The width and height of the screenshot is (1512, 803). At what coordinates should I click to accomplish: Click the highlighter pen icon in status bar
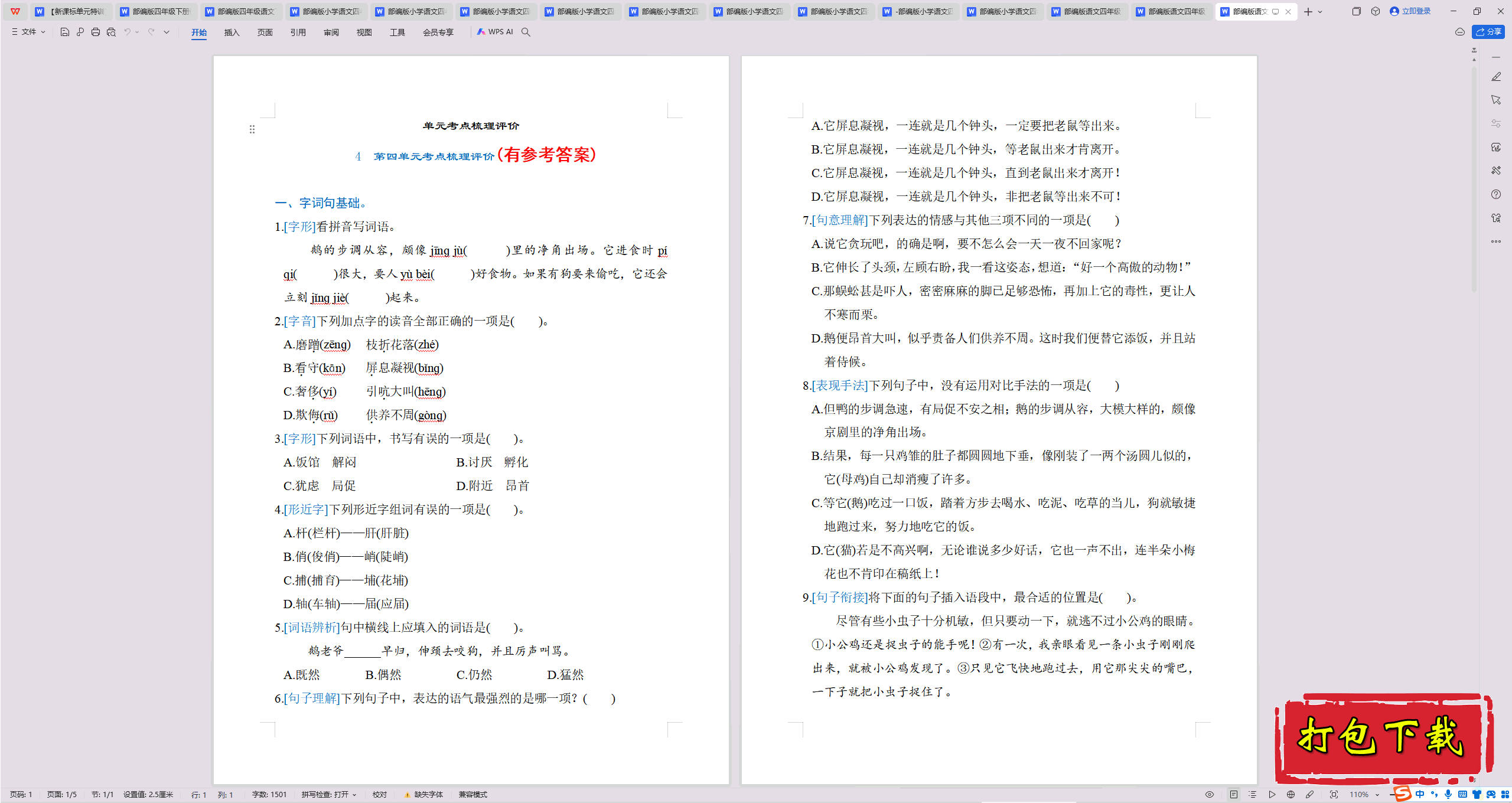[1309, 794]
